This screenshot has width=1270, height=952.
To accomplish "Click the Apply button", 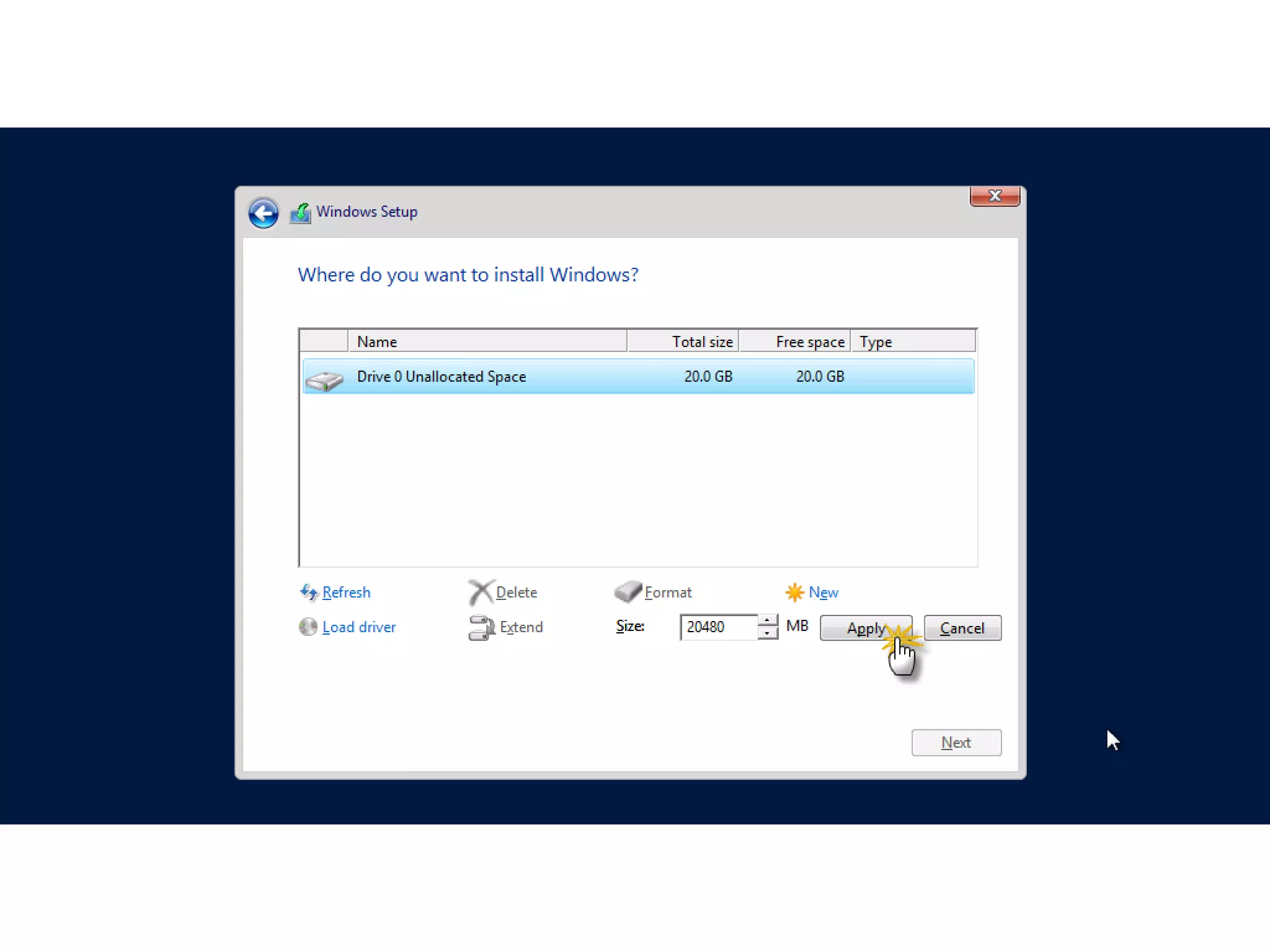I will (x=866, y=628).
